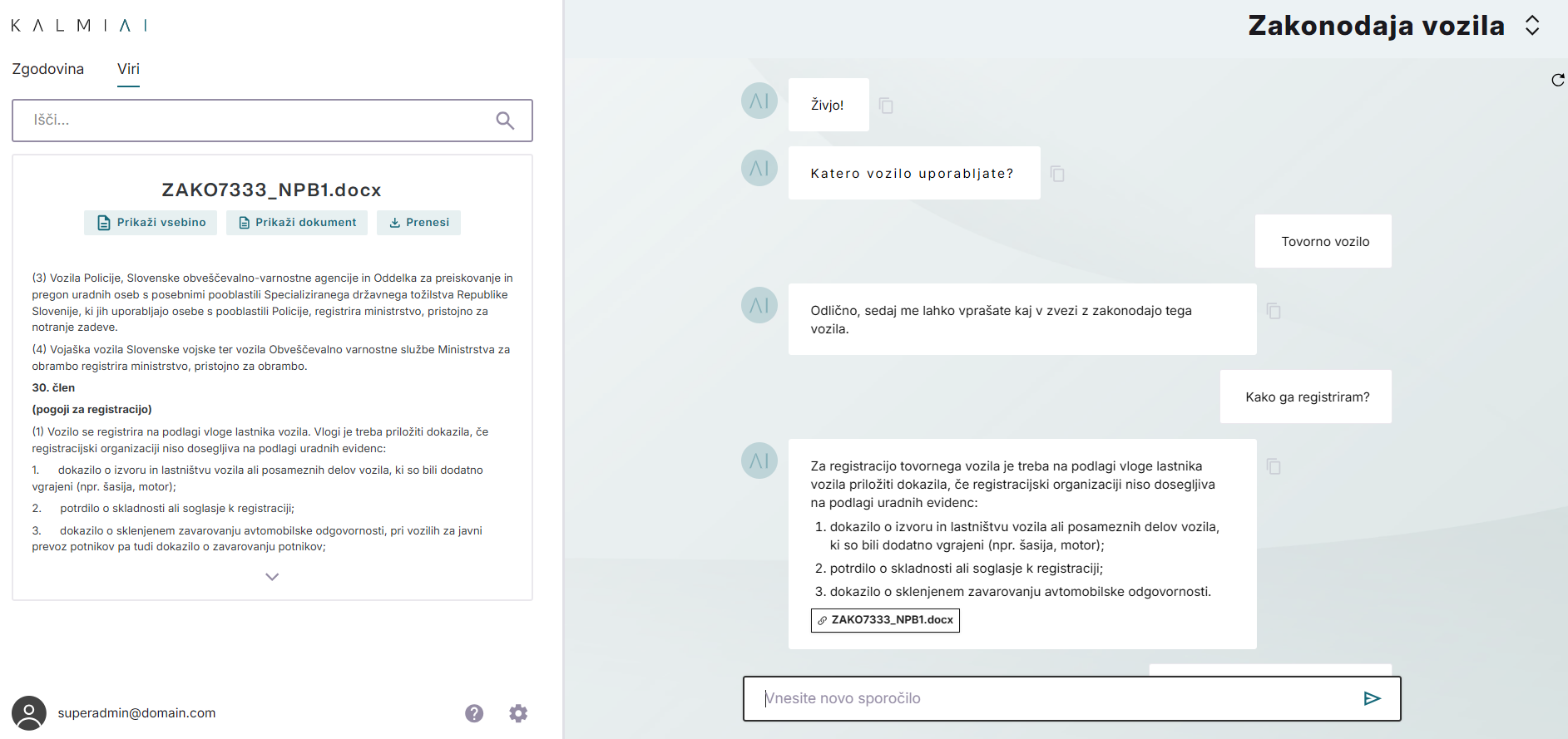Viewport: 1568px width, 739px height.
Task: Click the Prikaži dokument button
Action: (x=297, y=223)
